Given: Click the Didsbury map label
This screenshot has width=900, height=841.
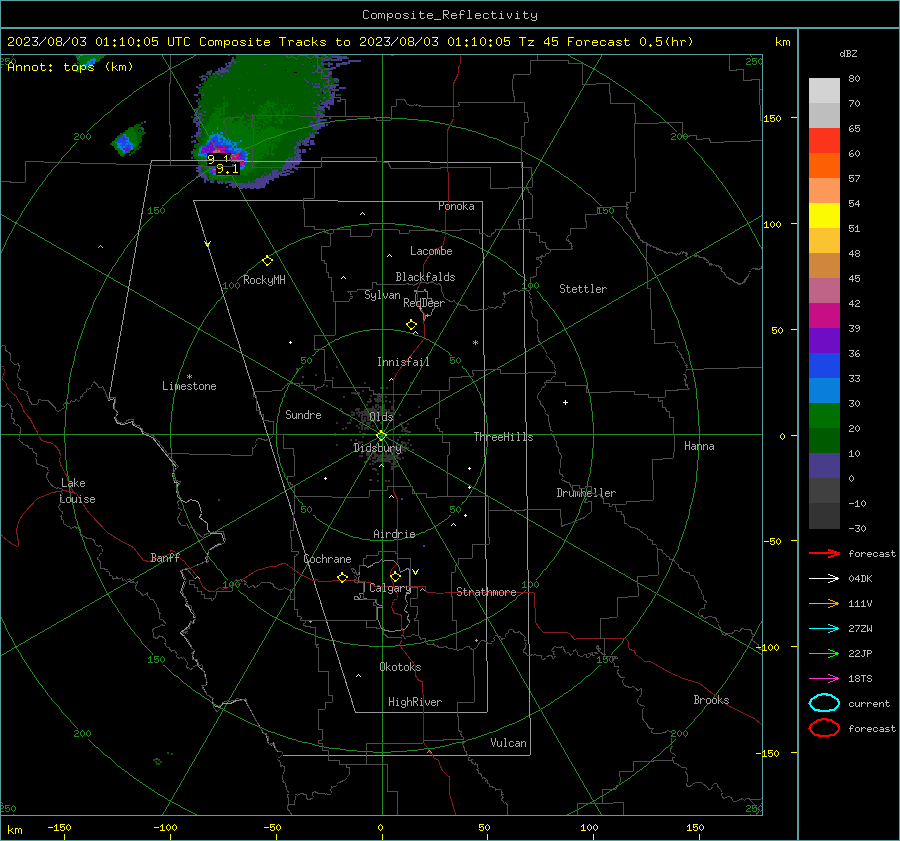Looking at the screenshot, I should pyautogui.click(x=377, y=448).
